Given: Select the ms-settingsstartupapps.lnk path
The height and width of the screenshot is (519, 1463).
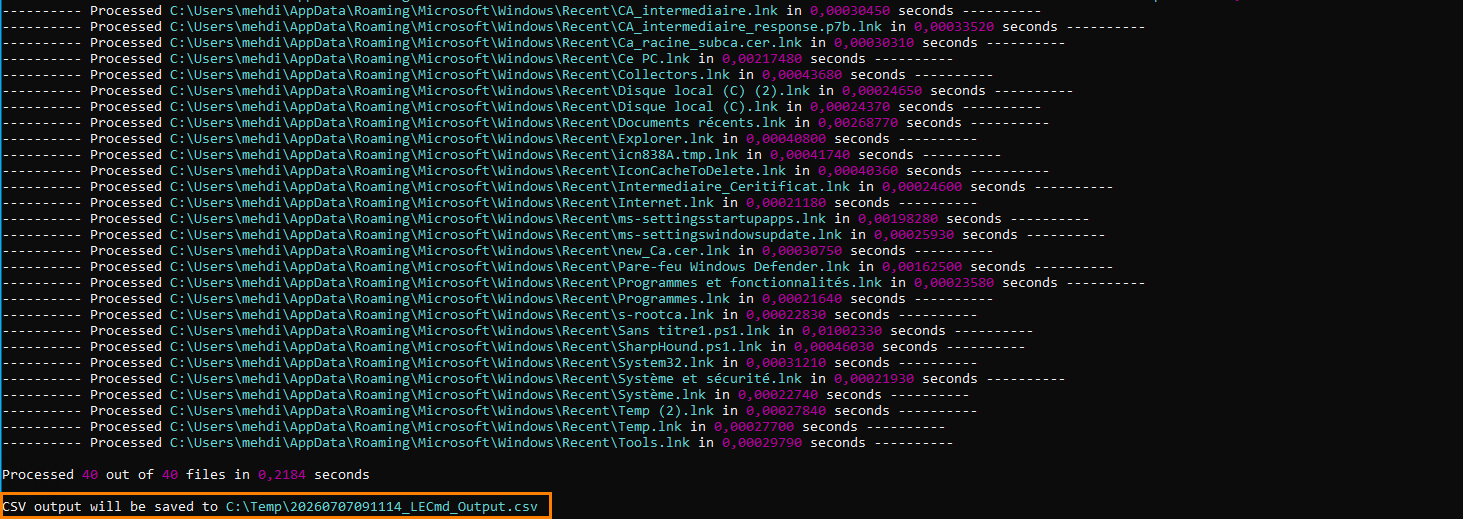Looking at the screenshot, I should tap(500, 218).
